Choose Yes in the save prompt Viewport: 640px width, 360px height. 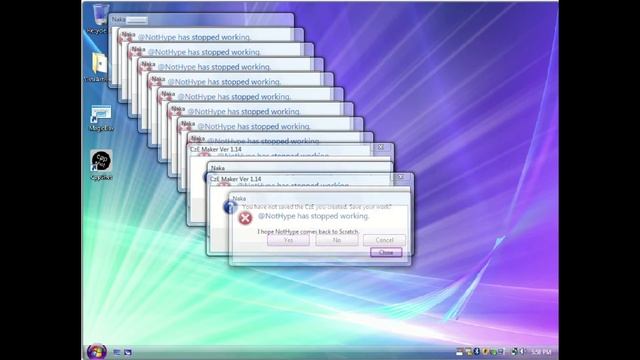(x=288, y=240)
